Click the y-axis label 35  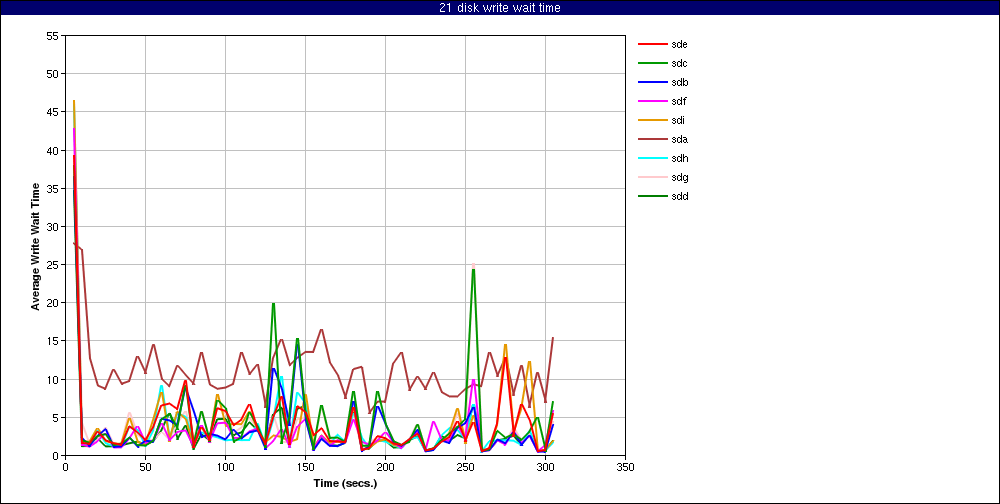pos(53,189)
